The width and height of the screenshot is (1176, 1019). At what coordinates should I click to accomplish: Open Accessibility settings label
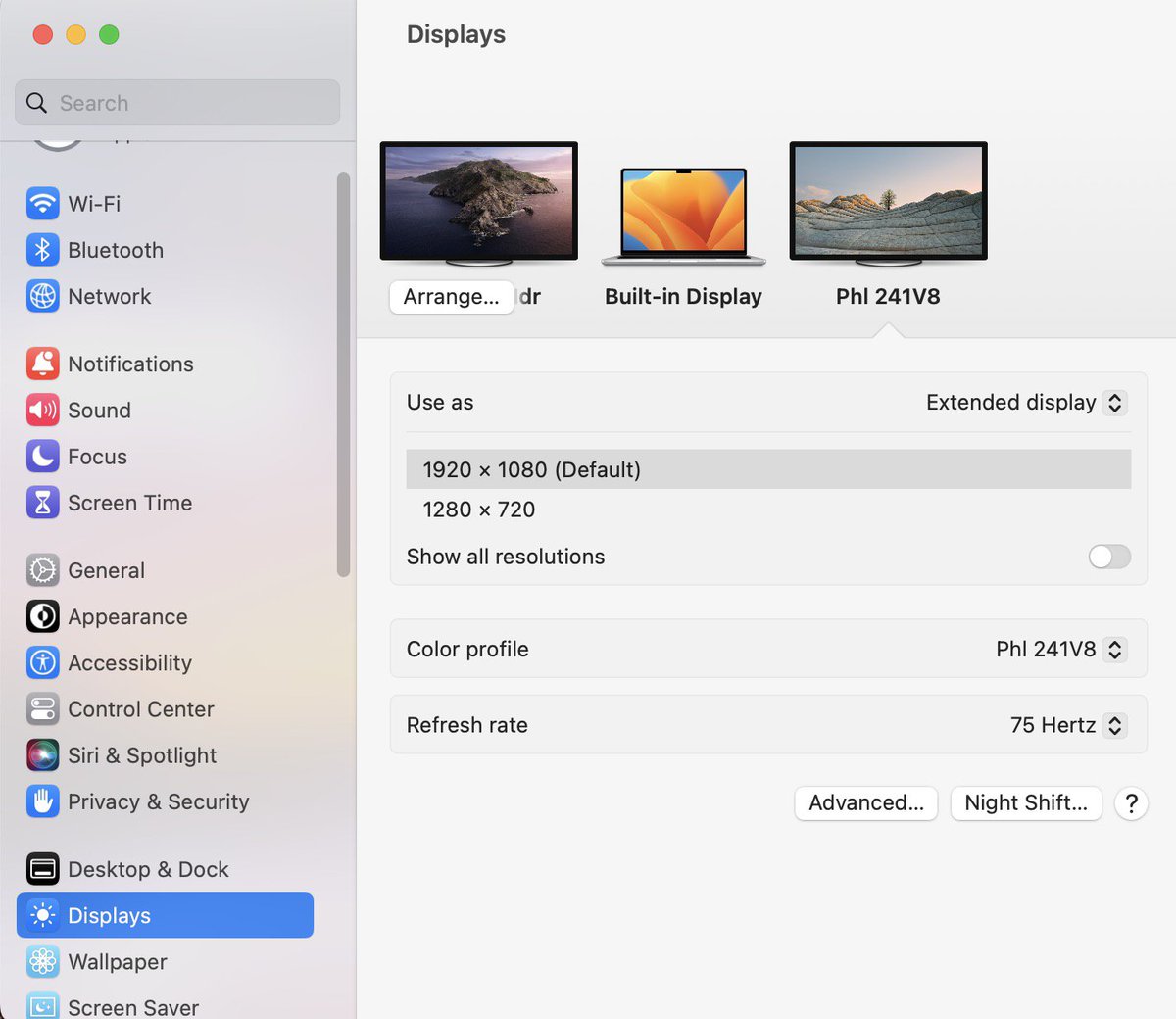[x=129, y=663]
